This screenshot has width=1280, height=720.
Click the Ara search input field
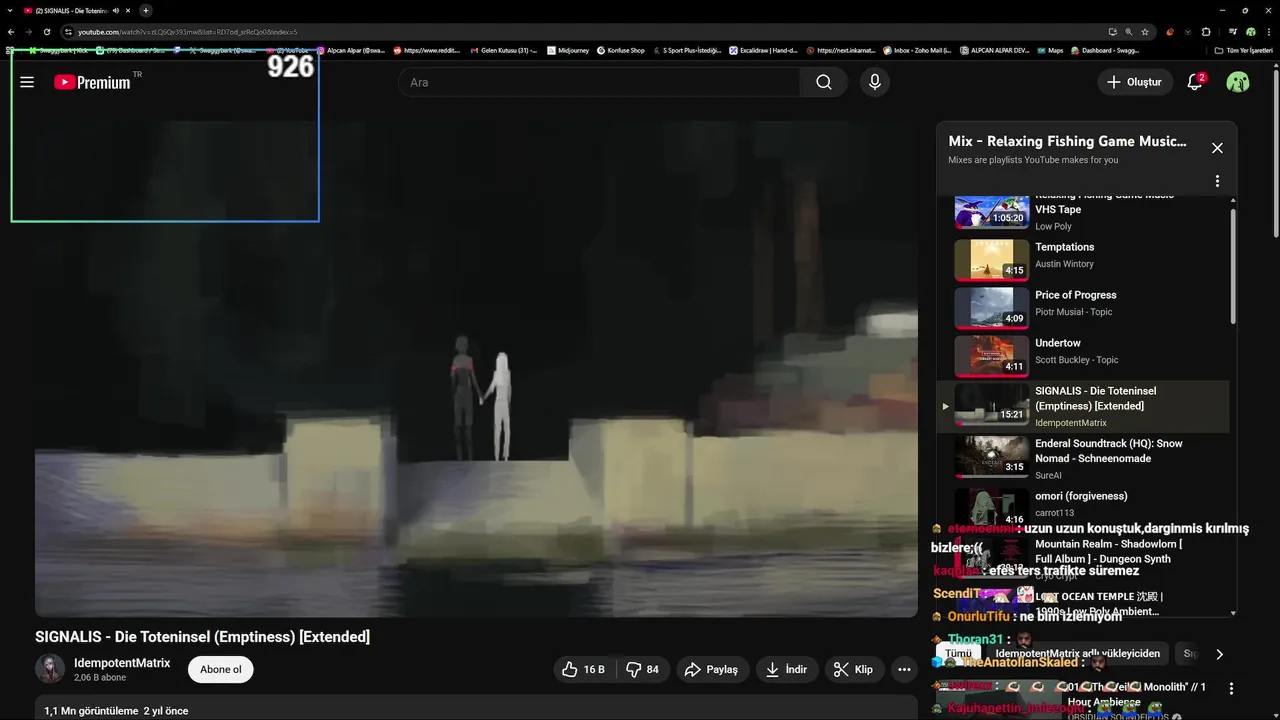[598, 82]
